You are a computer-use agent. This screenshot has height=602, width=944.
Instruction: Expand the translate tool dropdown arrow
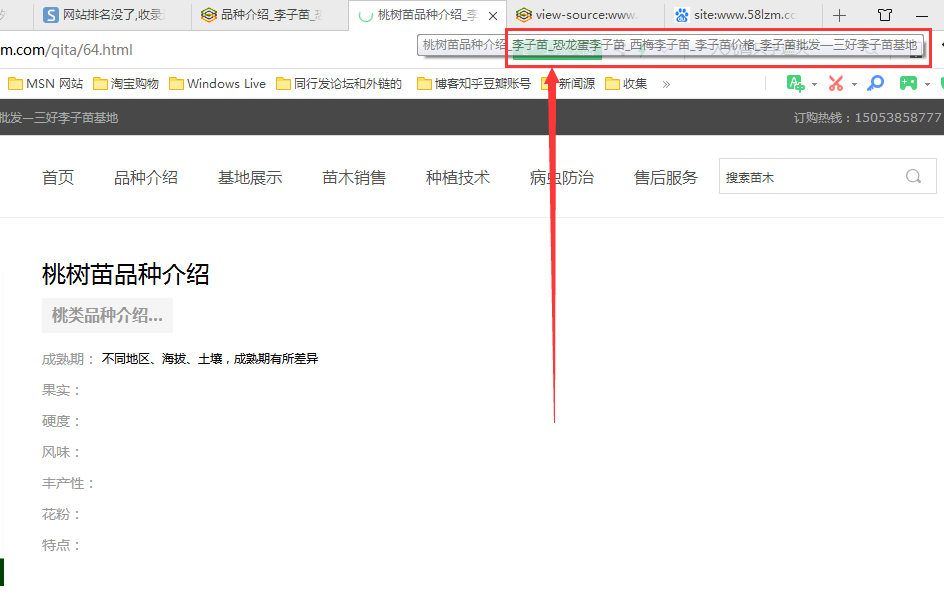click(813, 85)
